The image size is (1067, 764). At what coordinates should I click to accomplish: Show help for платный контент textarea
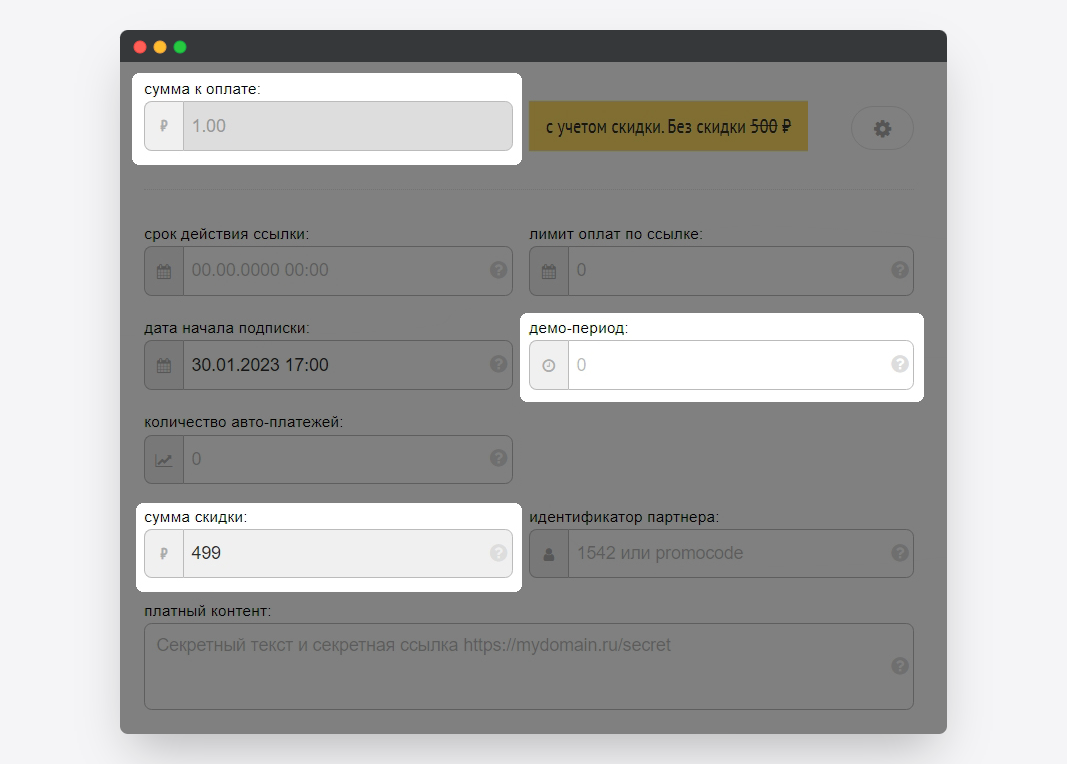pyautogui.click(x=899, y=666)
